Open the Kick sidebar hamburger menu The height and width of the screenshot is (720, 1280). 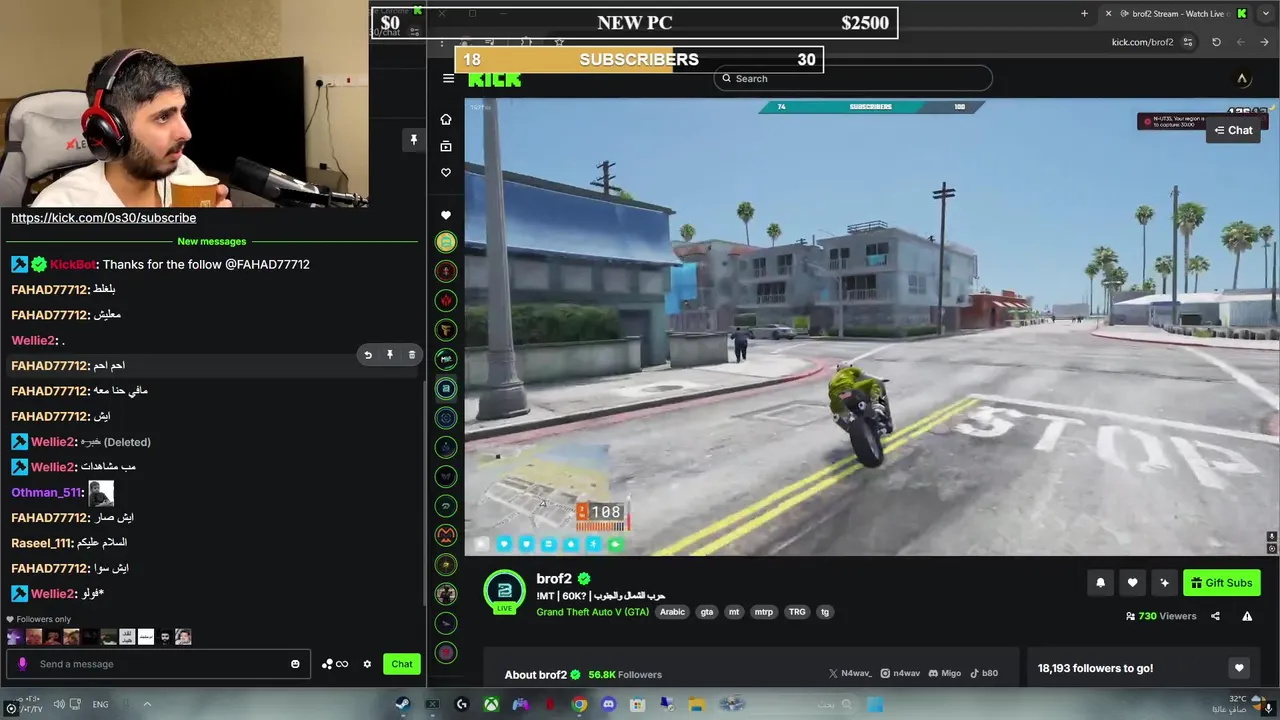(x=448, y=78)
